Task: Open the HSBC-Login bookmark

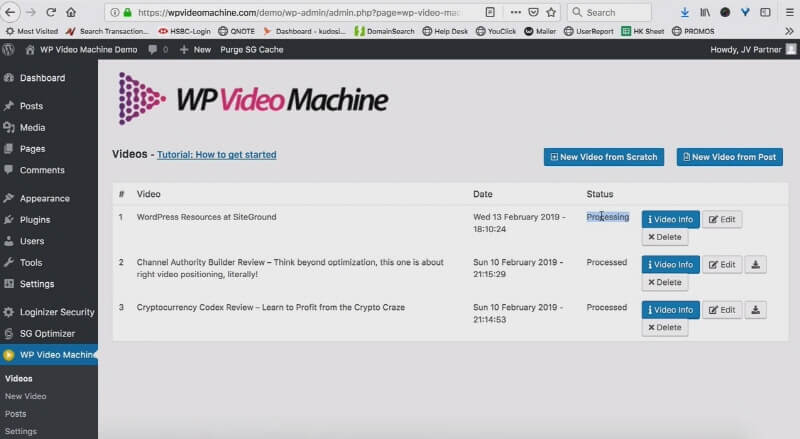Action: 184,31
